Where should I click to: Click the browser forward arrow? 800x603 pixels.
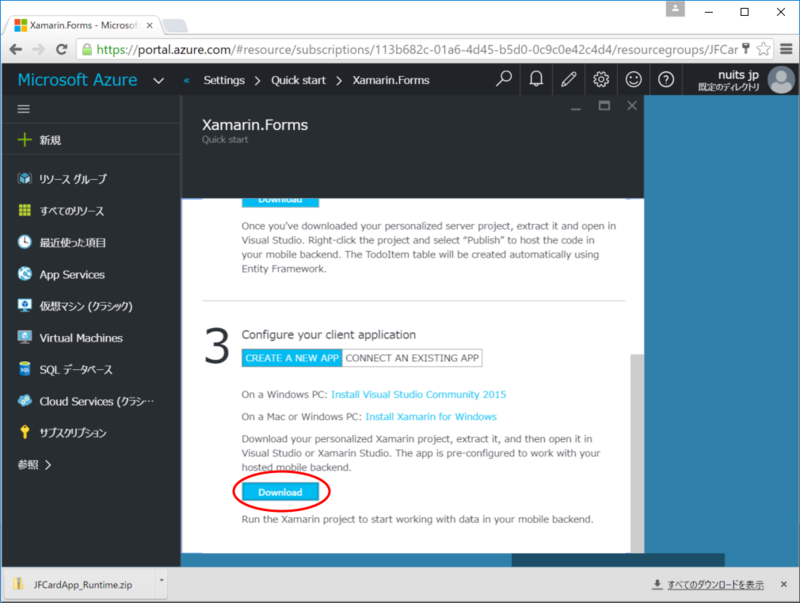(x=38, y=49)
